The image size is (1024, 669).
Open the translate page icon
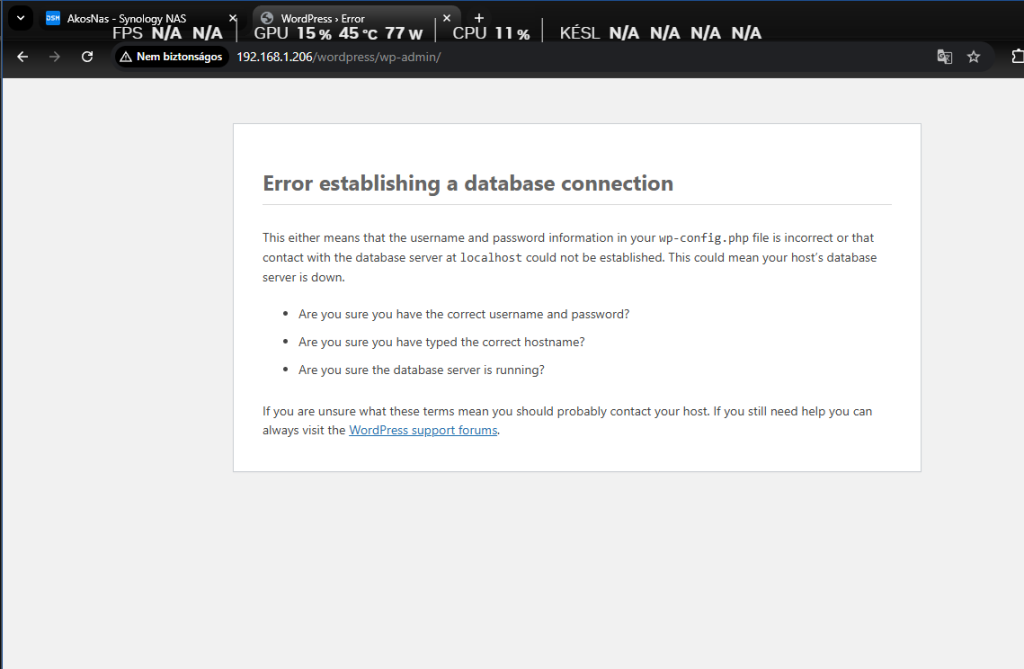[944, 57]
